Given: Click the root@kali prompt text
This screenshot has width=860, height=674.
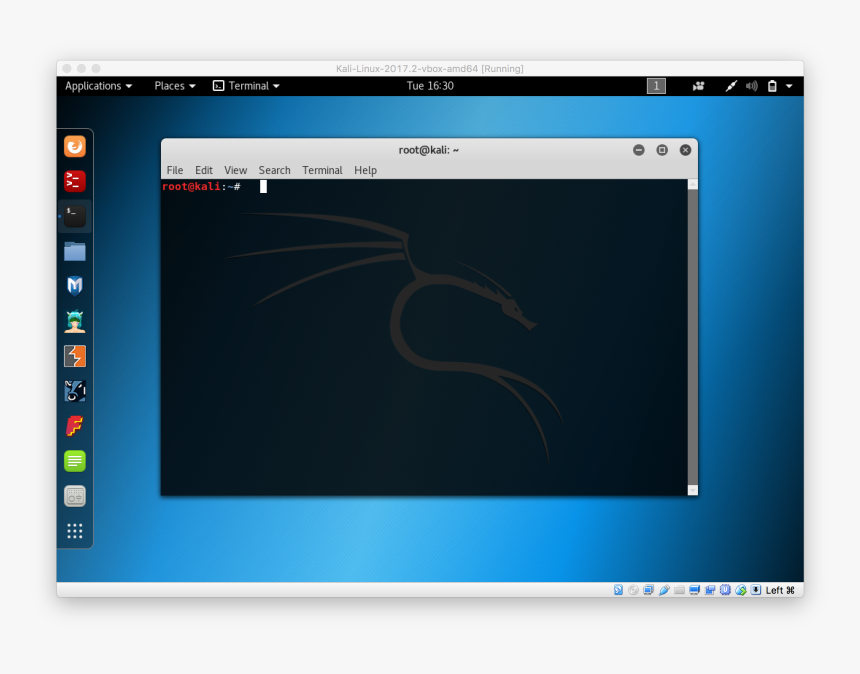Looking at the screenshot, I should [201, 186].
